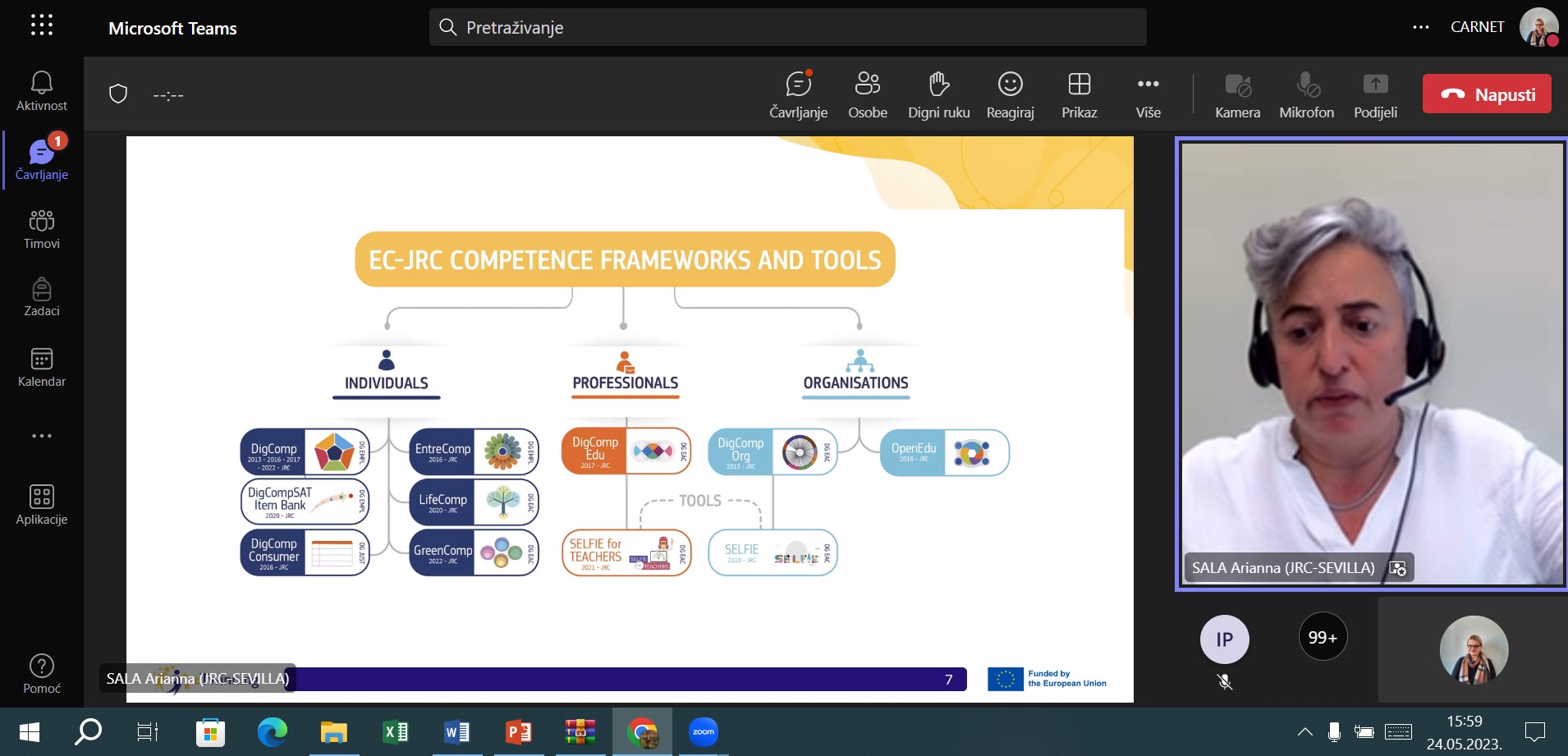Open Aplikacije apps store
This screenshot has height=756, width=1568.
[42, 505]
